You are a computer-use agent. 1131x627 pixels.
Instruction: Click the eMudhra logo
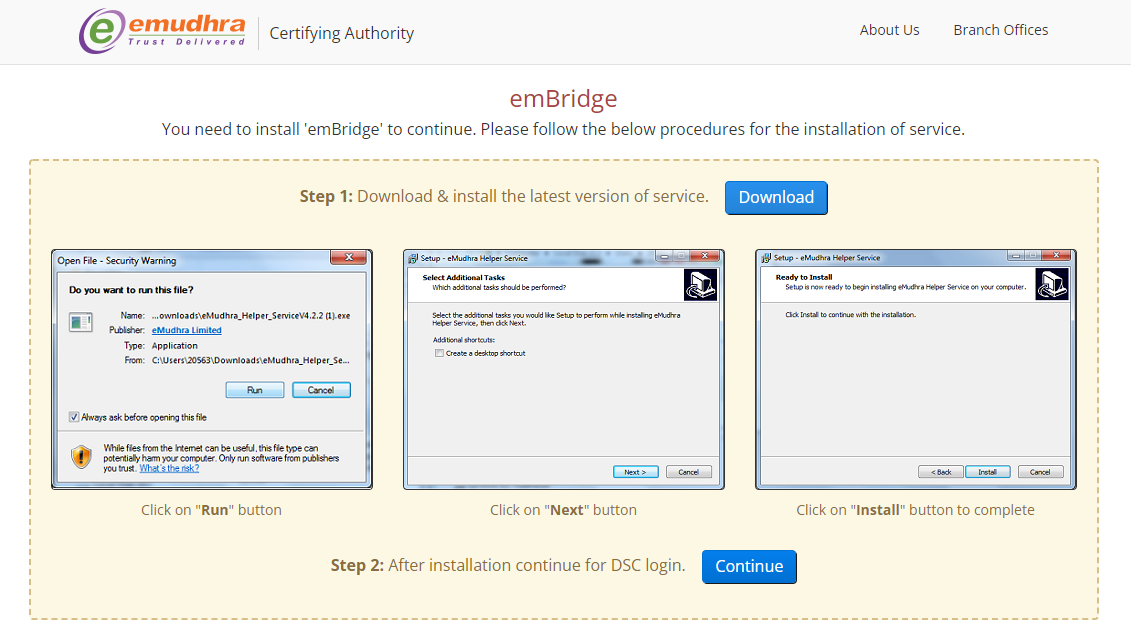click(160, 30)
